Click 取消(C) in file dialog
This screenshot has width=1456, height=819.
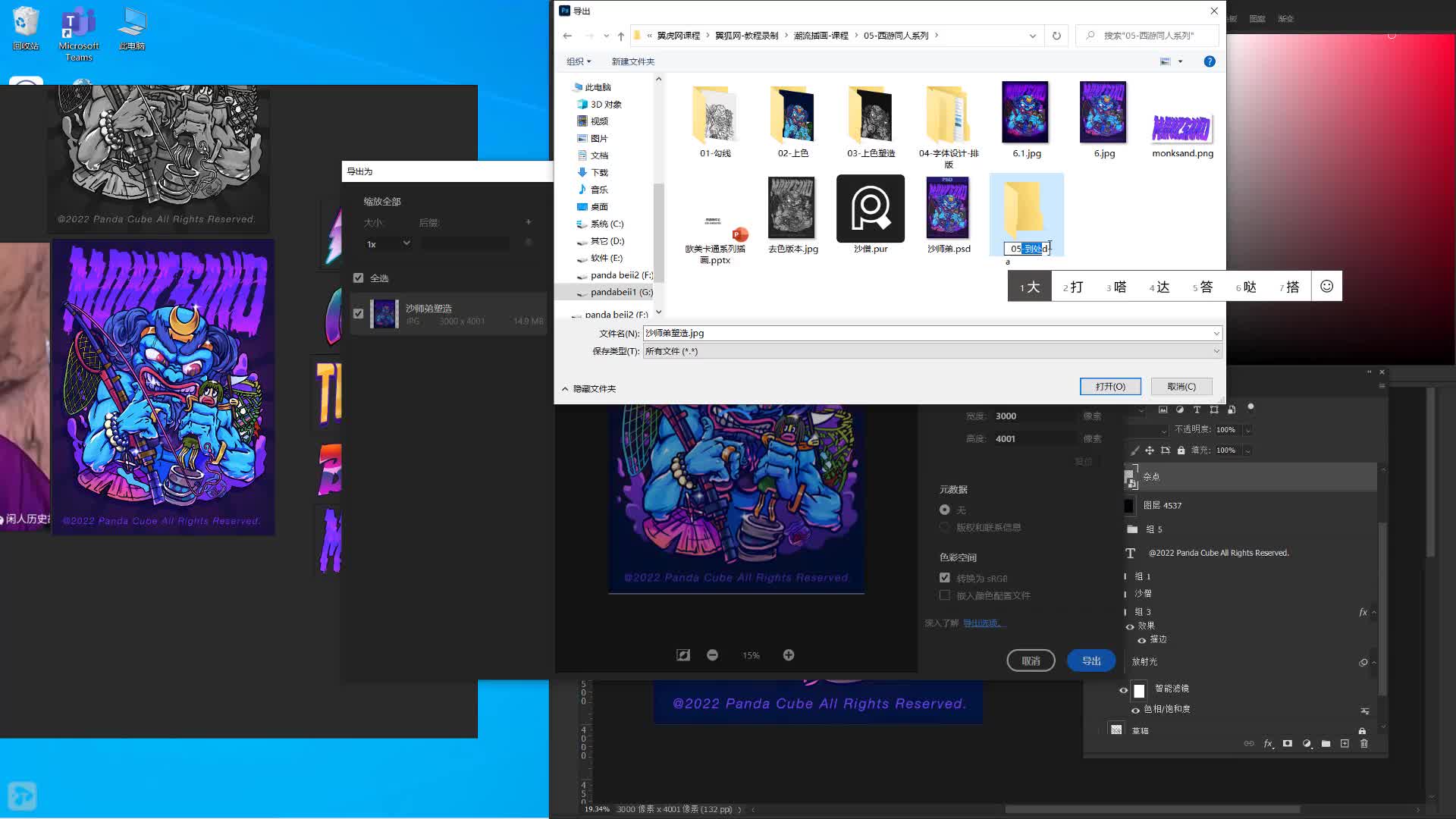[1181, 387]
